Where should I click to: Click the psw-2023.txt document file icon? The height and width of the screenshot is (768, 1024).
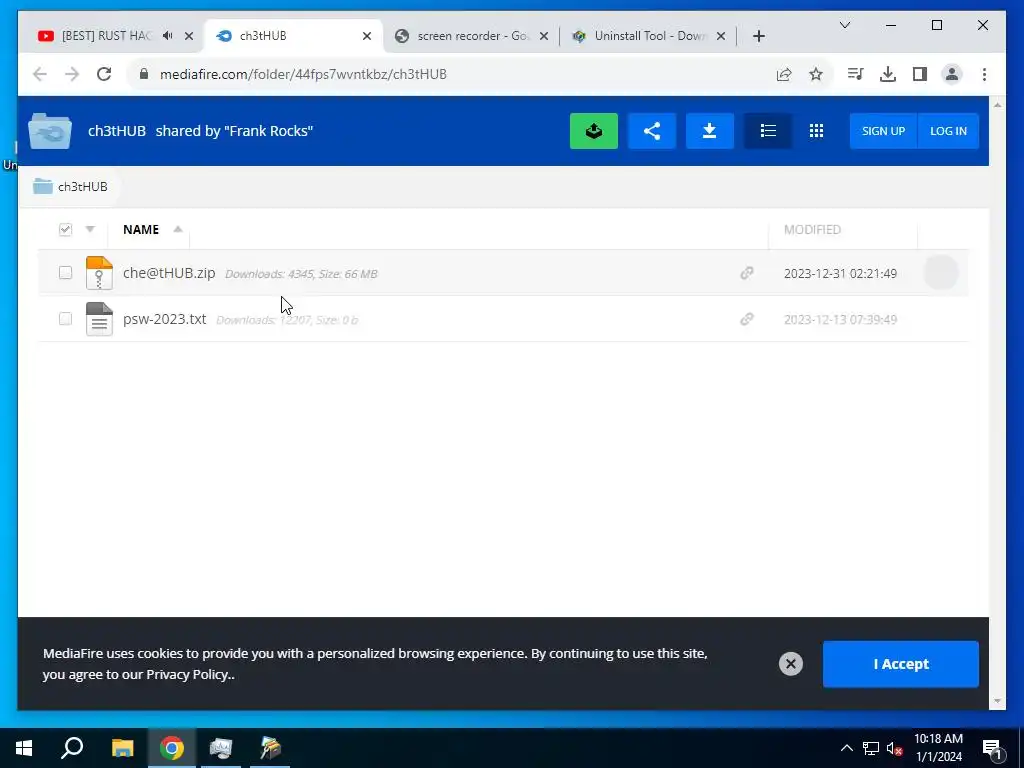(x=99, y=319)
